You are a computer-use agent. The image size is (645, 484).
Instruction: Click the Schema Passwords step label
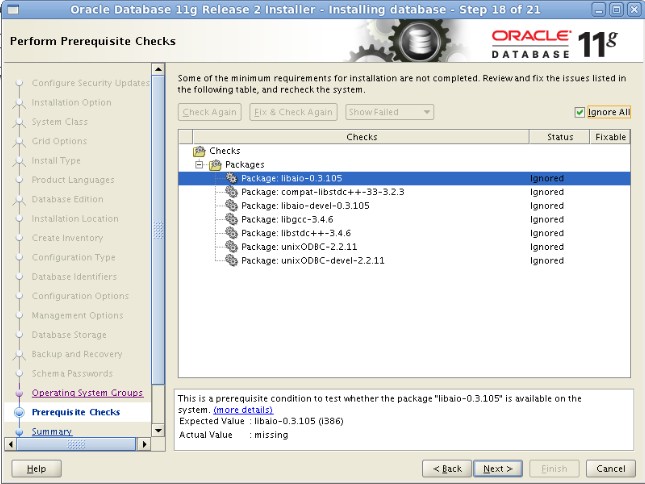click(x=72, y=373)
